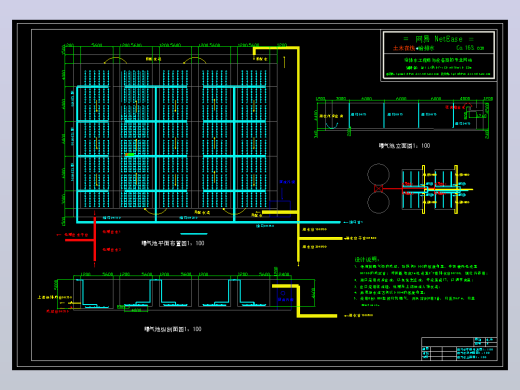Select the 'Co.163.com' text in the title box
The image size is (520, 390).
[x=470, y=48]
